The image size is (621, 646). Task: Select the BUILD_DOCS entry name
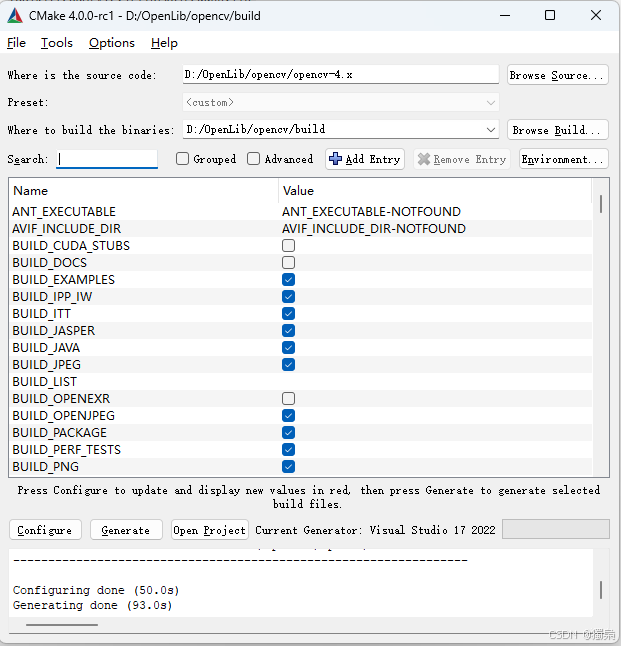[49, 263]
